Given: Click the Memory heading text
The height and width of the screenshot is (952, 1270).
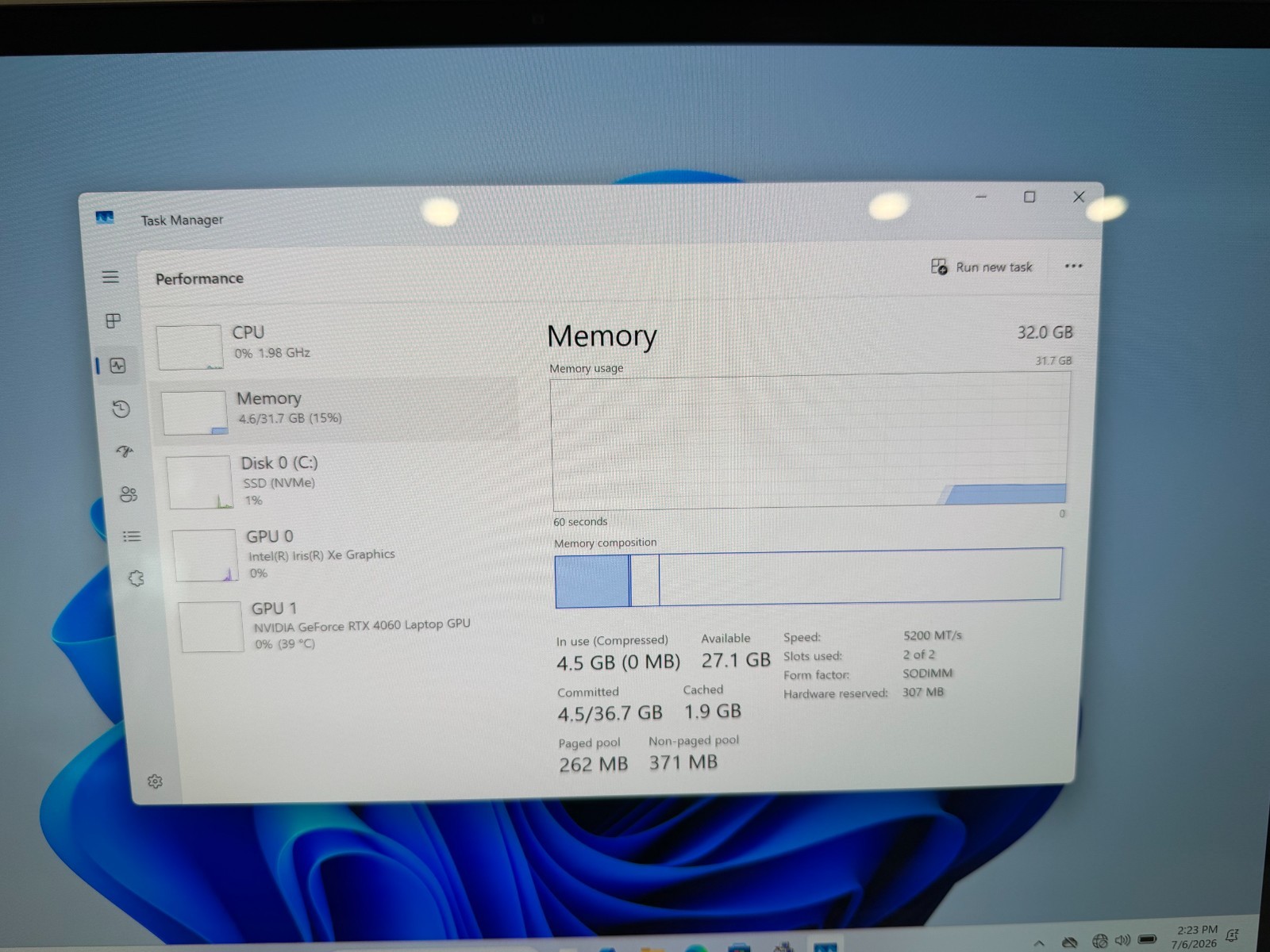Looking at the screenshot, I should 602,336.
